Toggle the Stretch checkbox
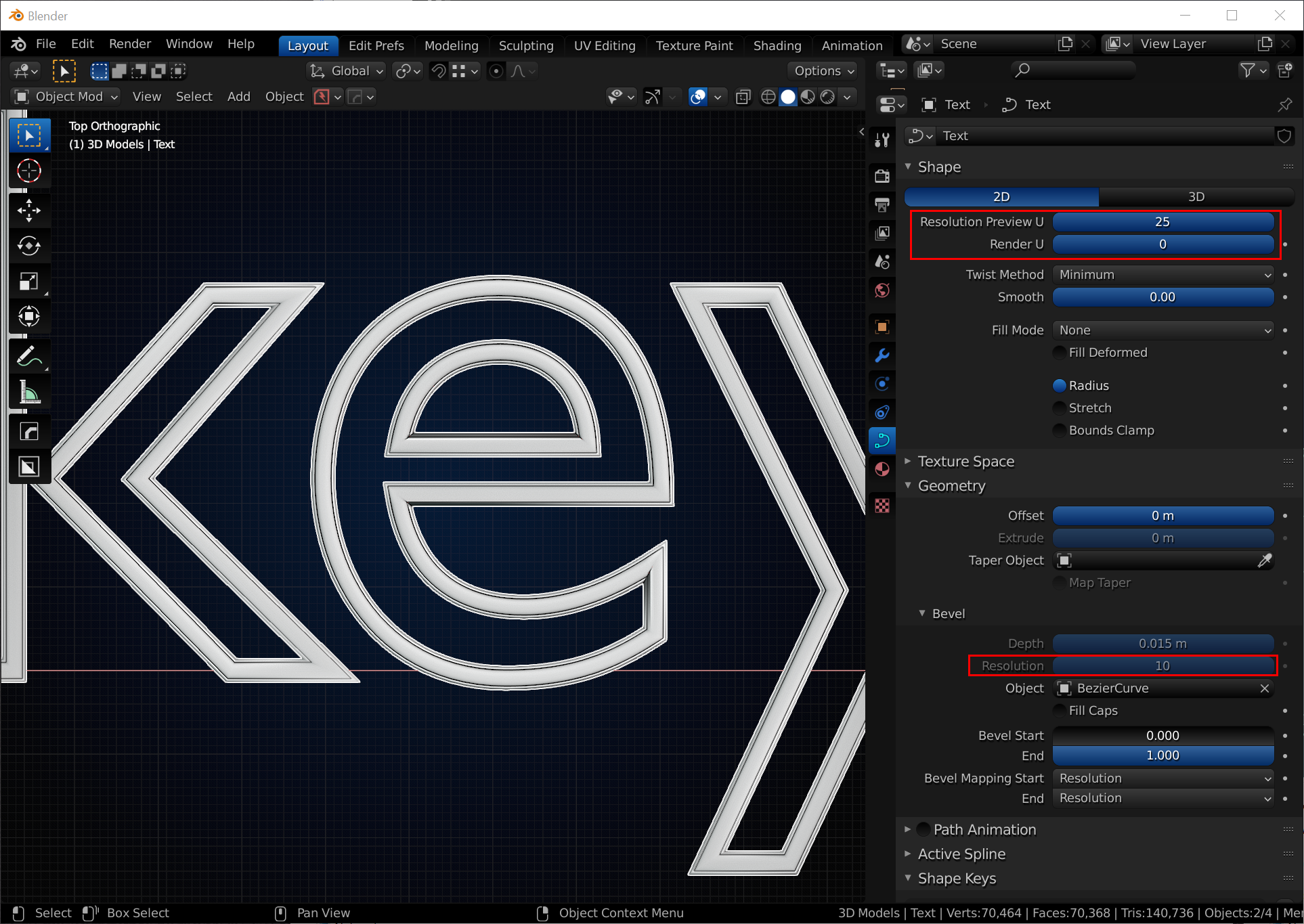The image size is (1304, 924). pyautogui.click(x=1060, y=408)
